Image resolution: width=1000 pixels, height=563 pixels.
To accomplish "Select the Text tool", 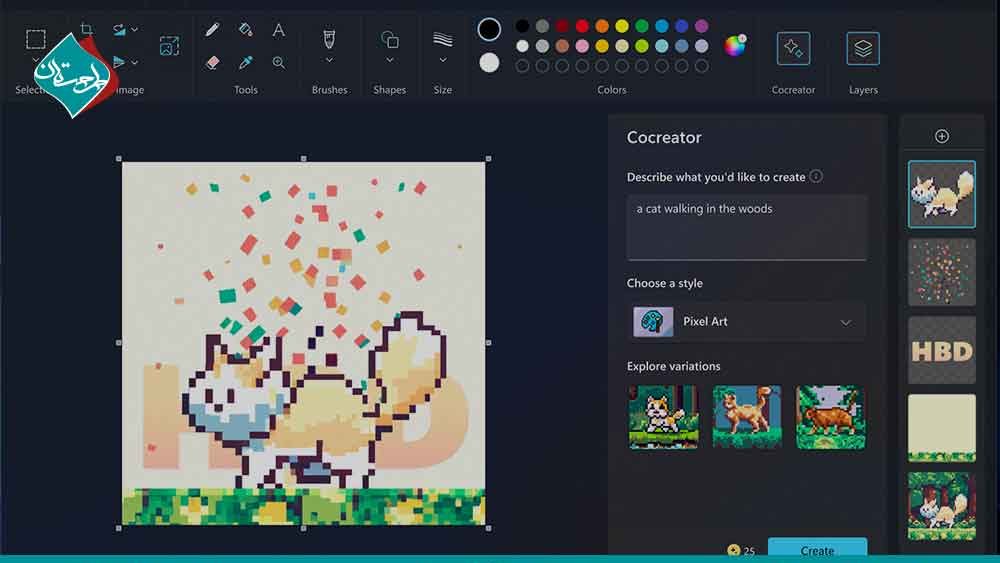I will [x=279, y=29].
